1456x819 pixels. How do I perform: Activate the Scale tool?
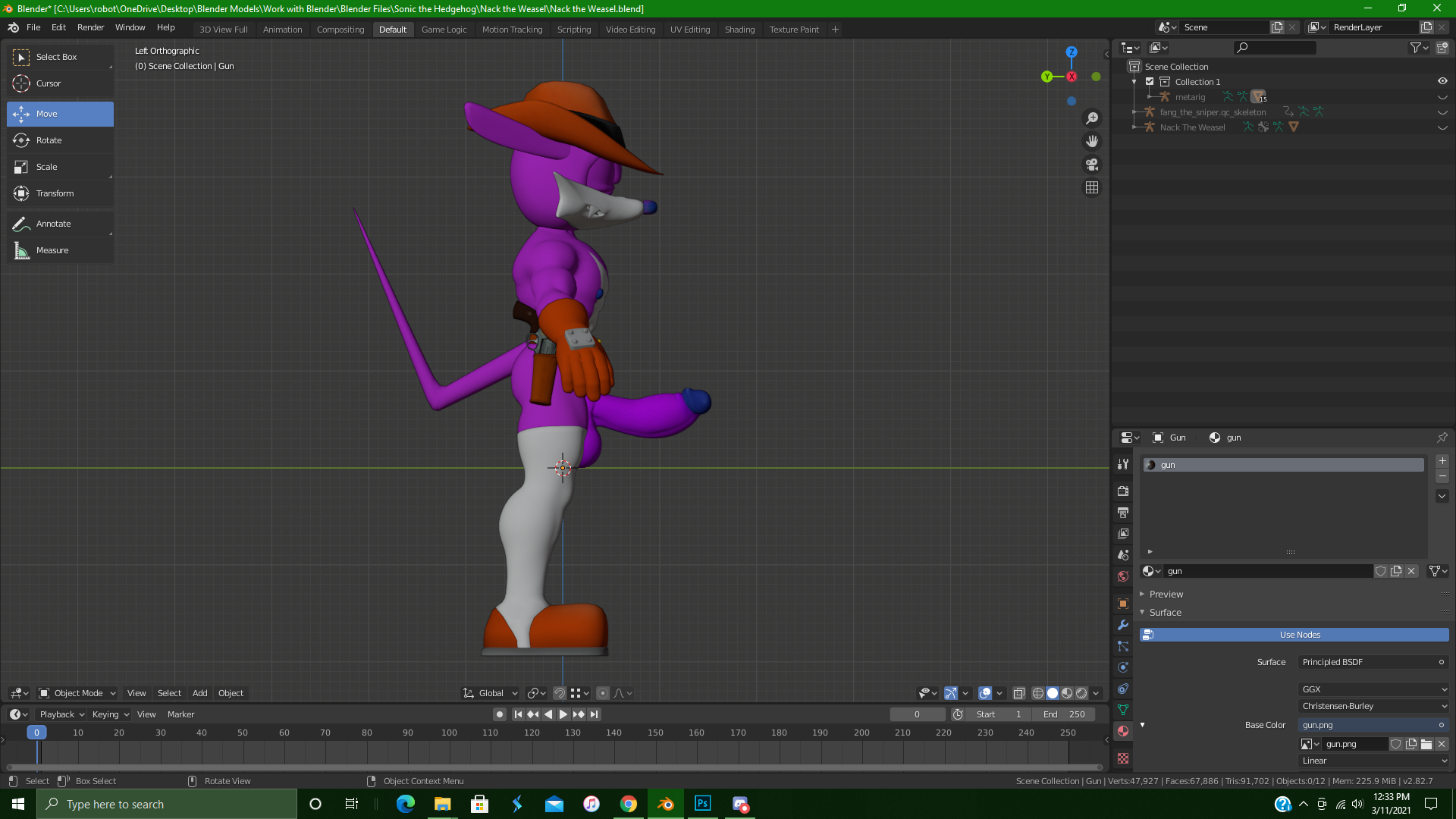[60, 167]
